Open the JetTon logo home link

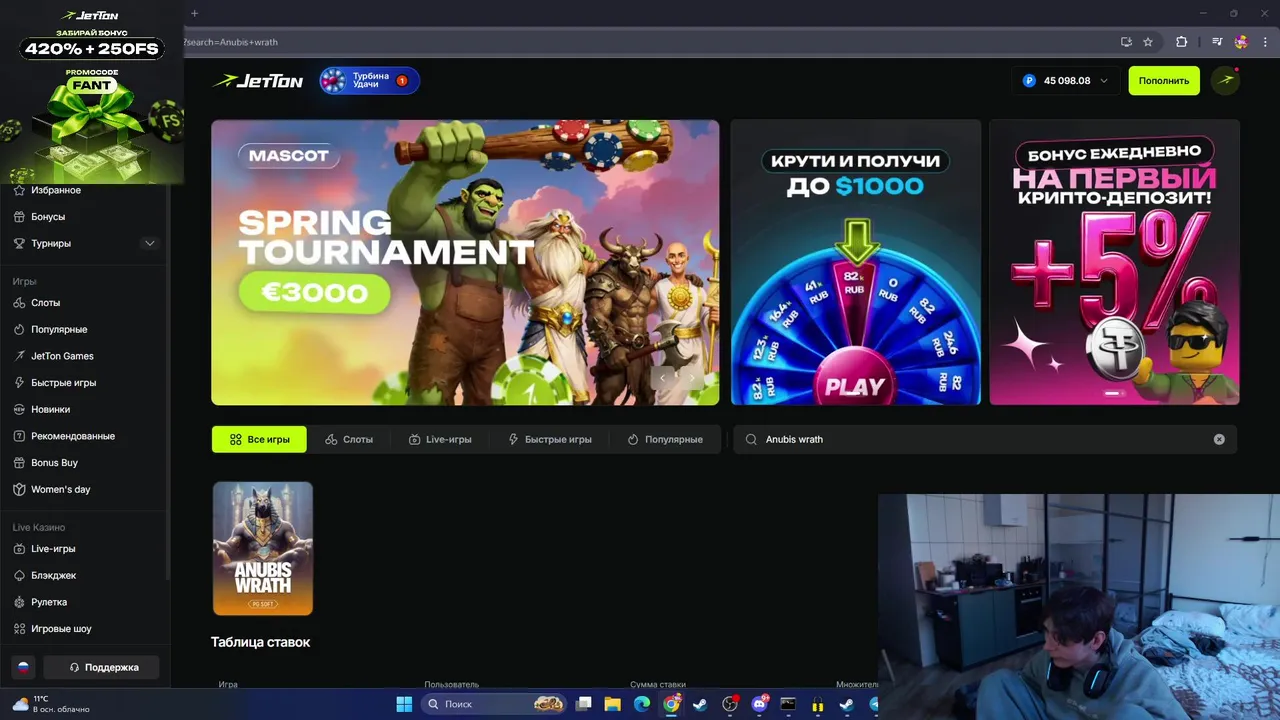coord(258,81)
